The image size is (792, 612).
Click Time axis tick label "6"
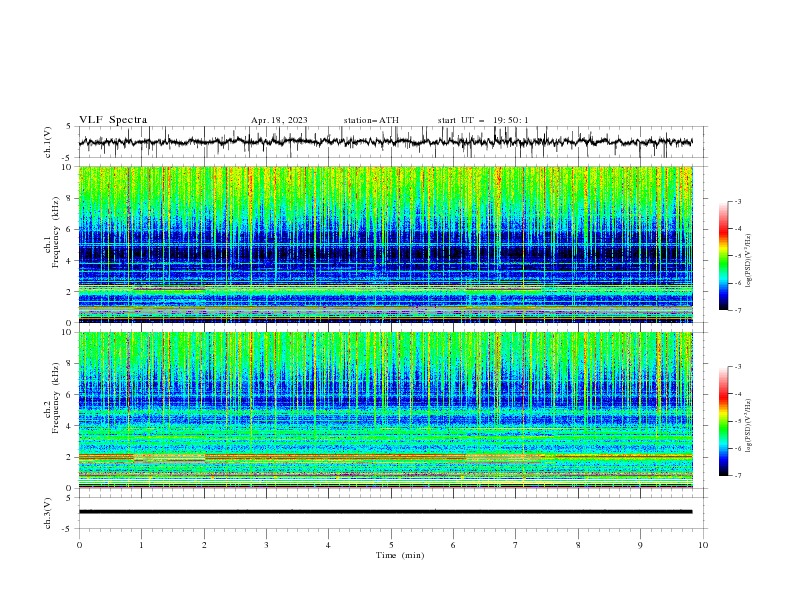click(x=453, y=545)
